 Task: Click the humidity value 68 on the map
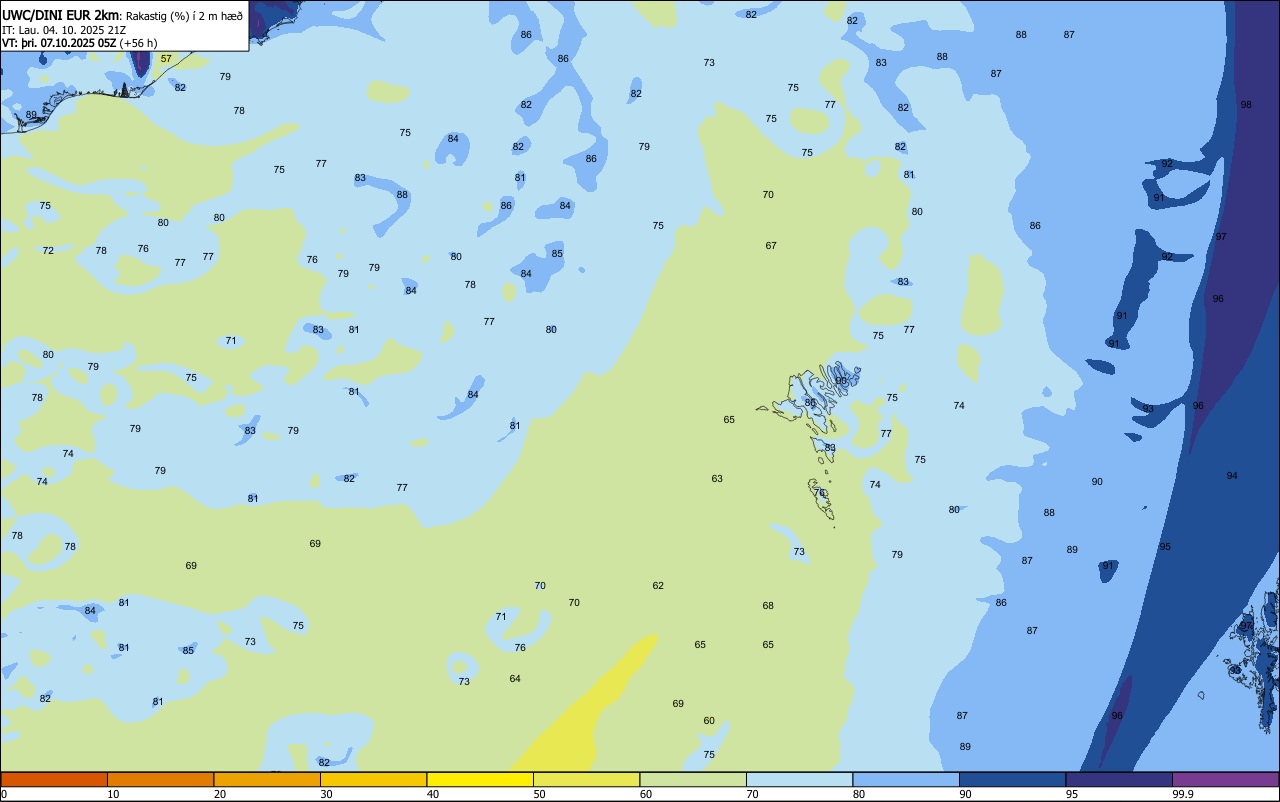click(x=768, y=606)
